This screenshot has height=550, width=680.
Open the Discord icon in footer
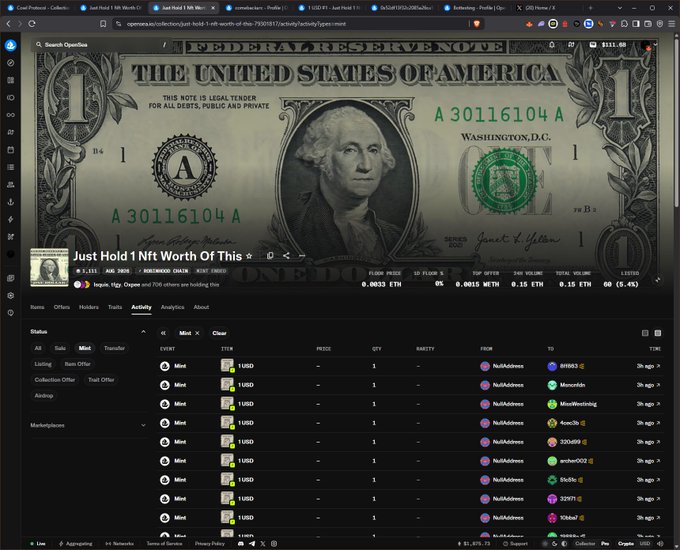click(x=241, y=543)
